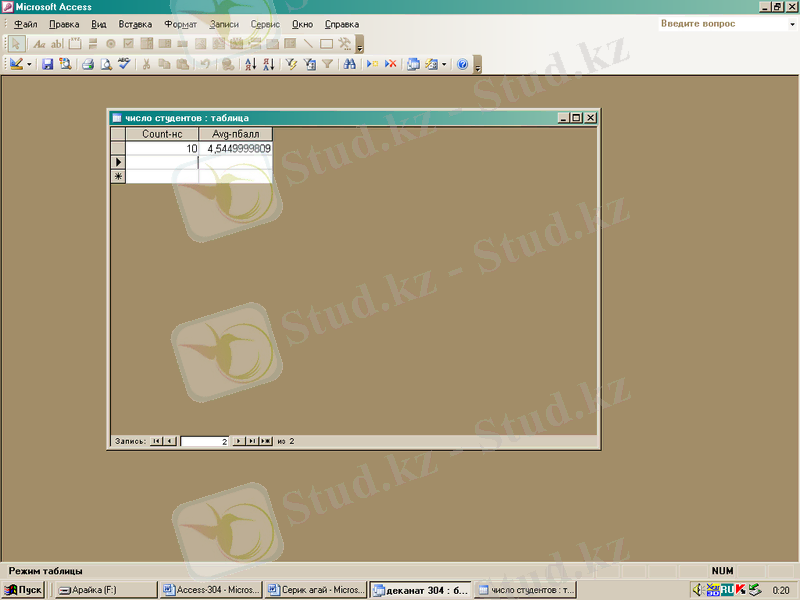Viewport: 800px width, 600px height.
Task: Click the Print icon
Action: 87,64
